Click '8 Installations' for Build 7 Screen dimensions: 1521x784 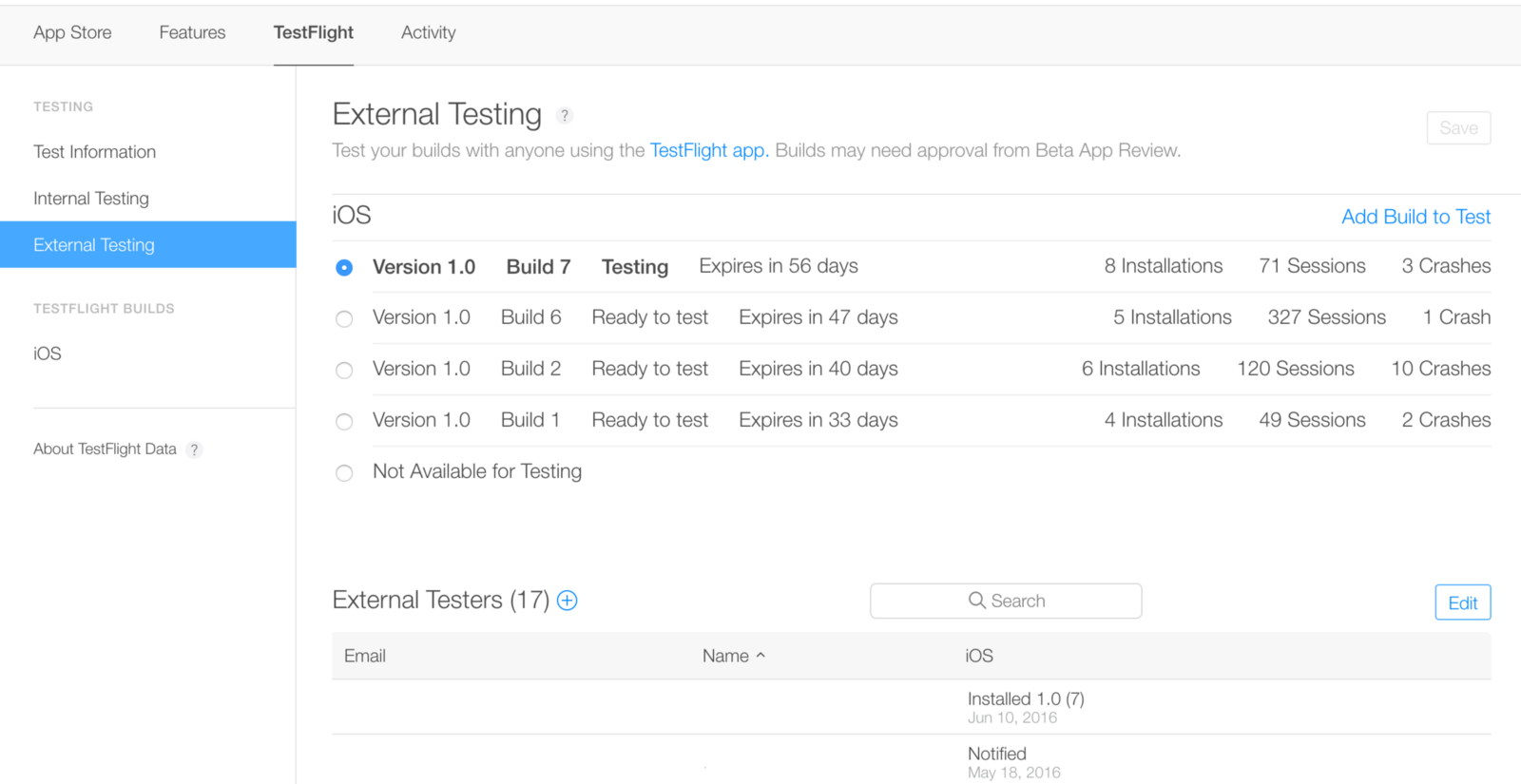point(1164,266)
